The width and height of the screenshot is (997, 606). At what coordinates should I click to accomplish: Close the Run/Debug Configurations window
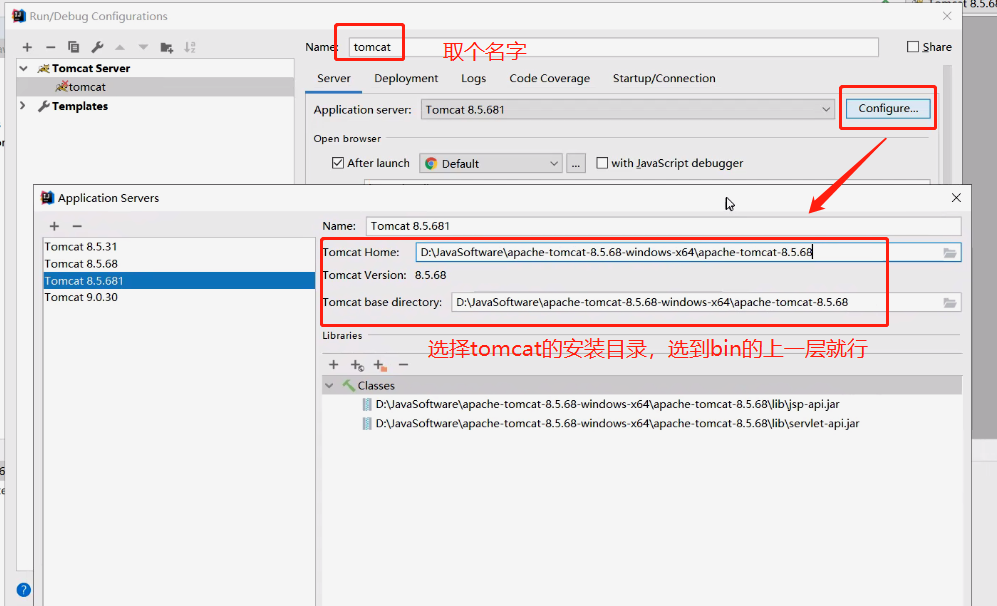[x=947, y=16]
